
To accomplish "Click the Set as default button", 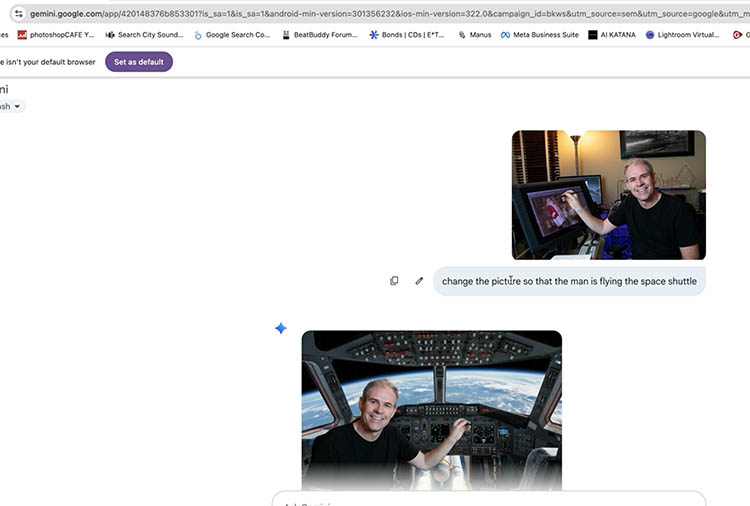I will pyautogui.click(x=139, y=62).
